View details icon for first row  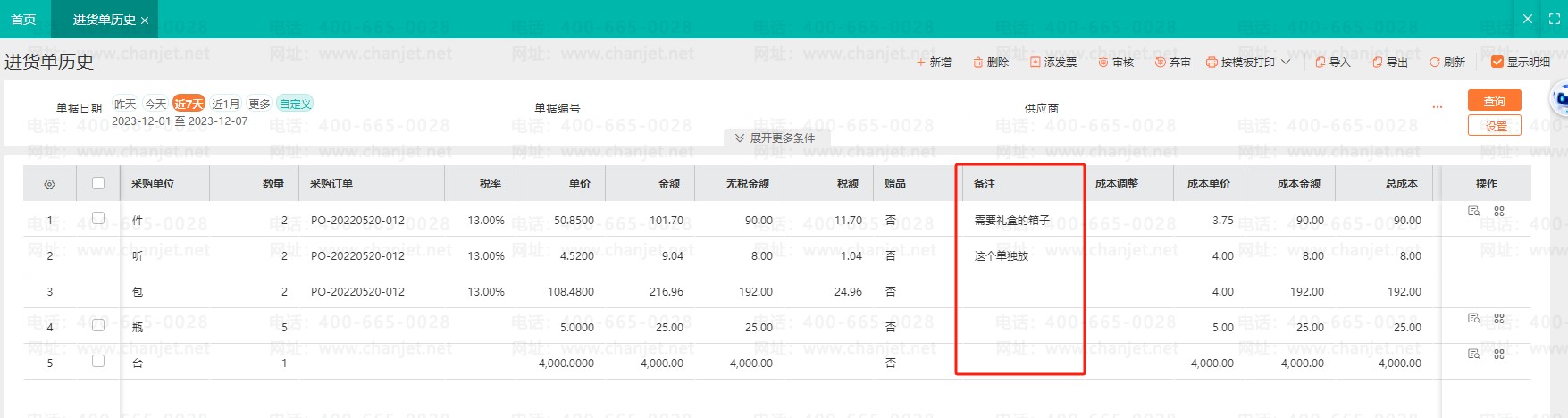[1473, 212]
